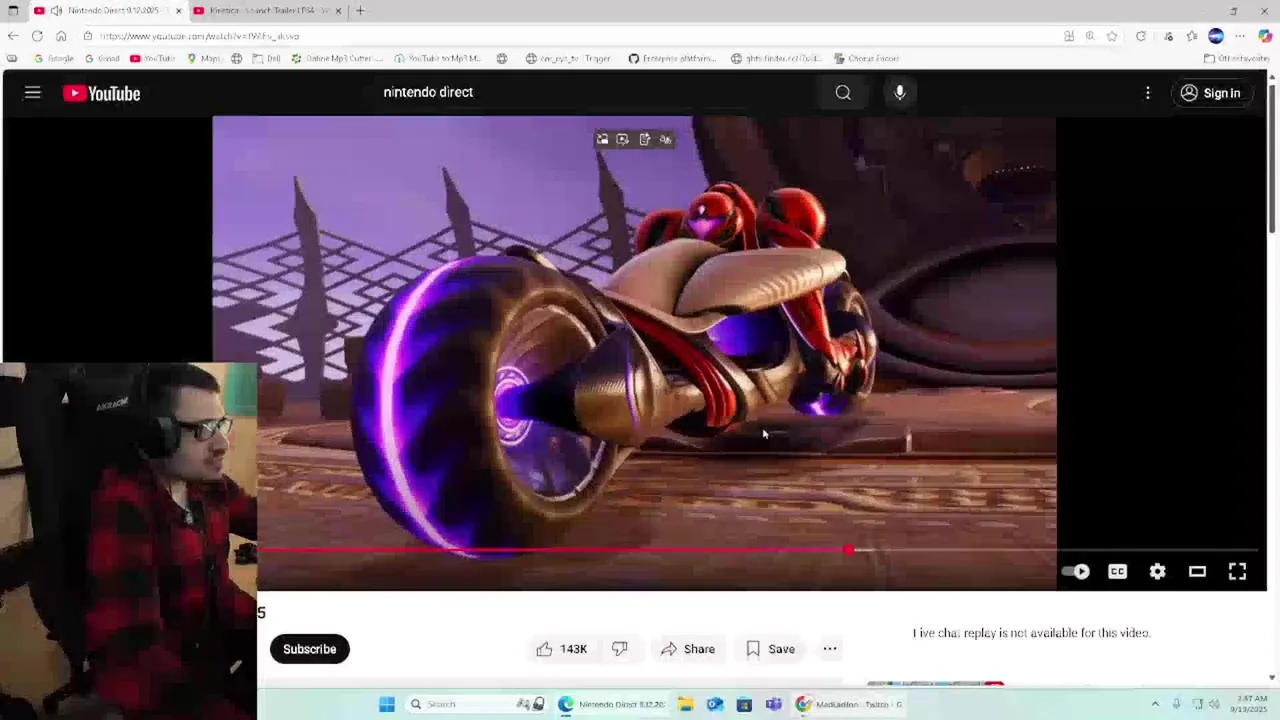The image size is (1280, 720).
Task: Open File Explorer from taskbar
Action: (x=685, y=704)
